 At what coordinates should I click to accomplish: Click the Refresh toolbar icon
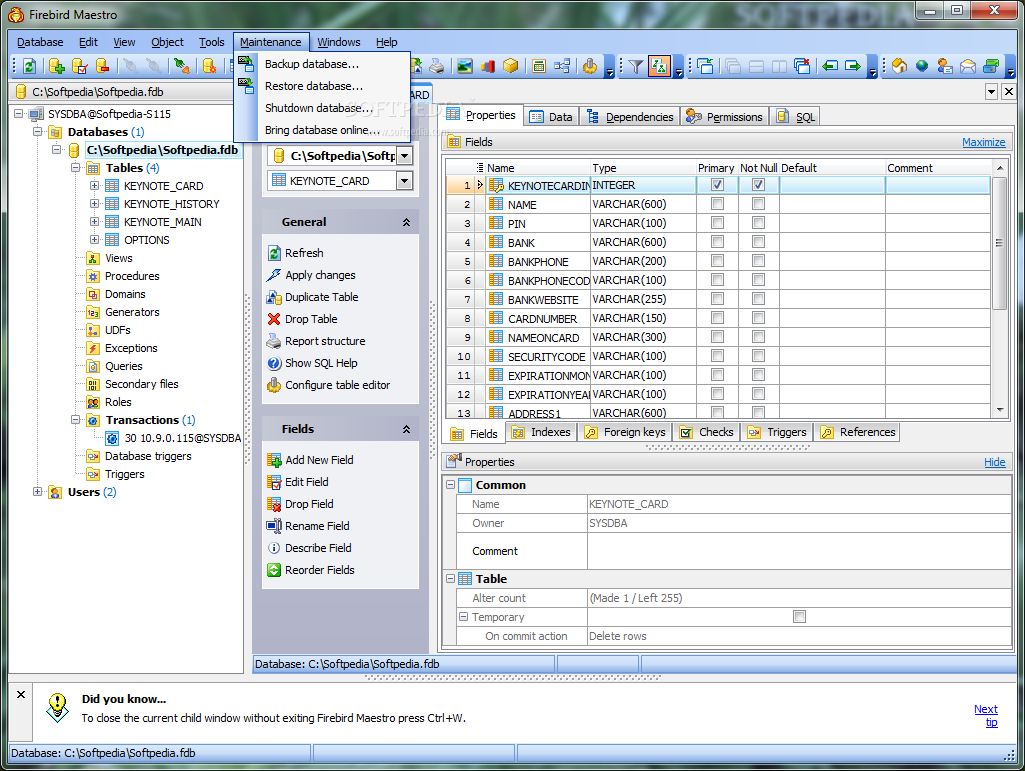coord(29,66)
